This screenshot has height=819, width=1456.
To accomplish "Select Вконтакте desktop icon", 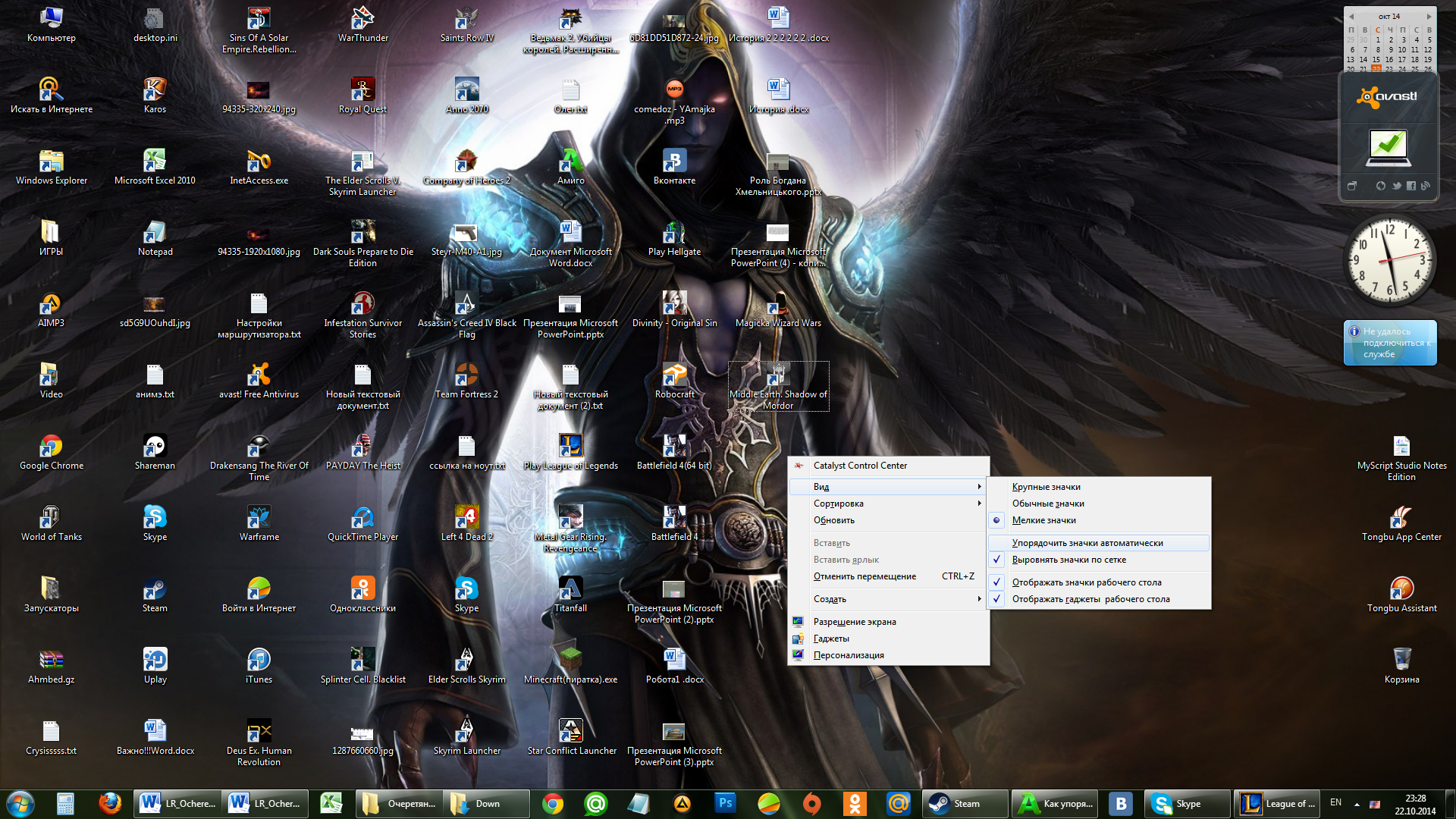I will (674, 167).
